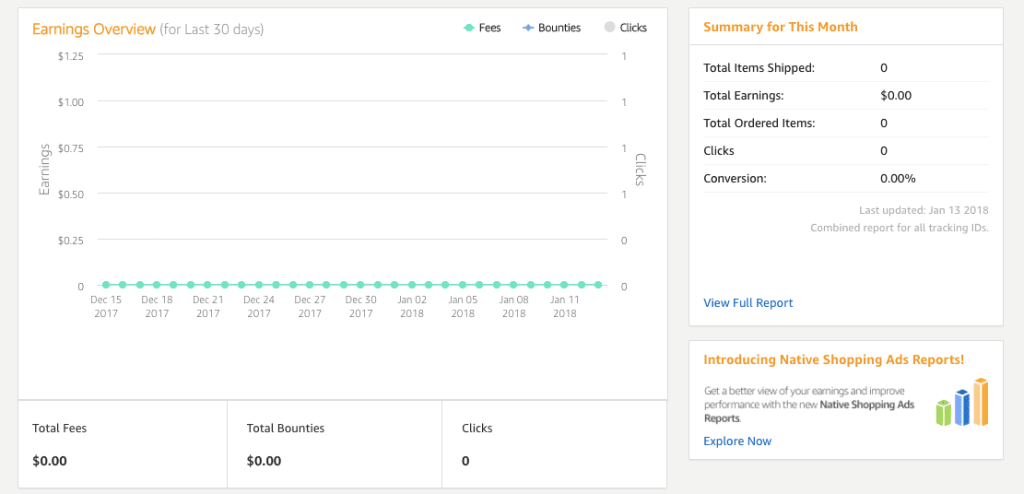
Task: Toggle the Fees series in chart legend
Action: pyautogui.click(x=483, y=28)
